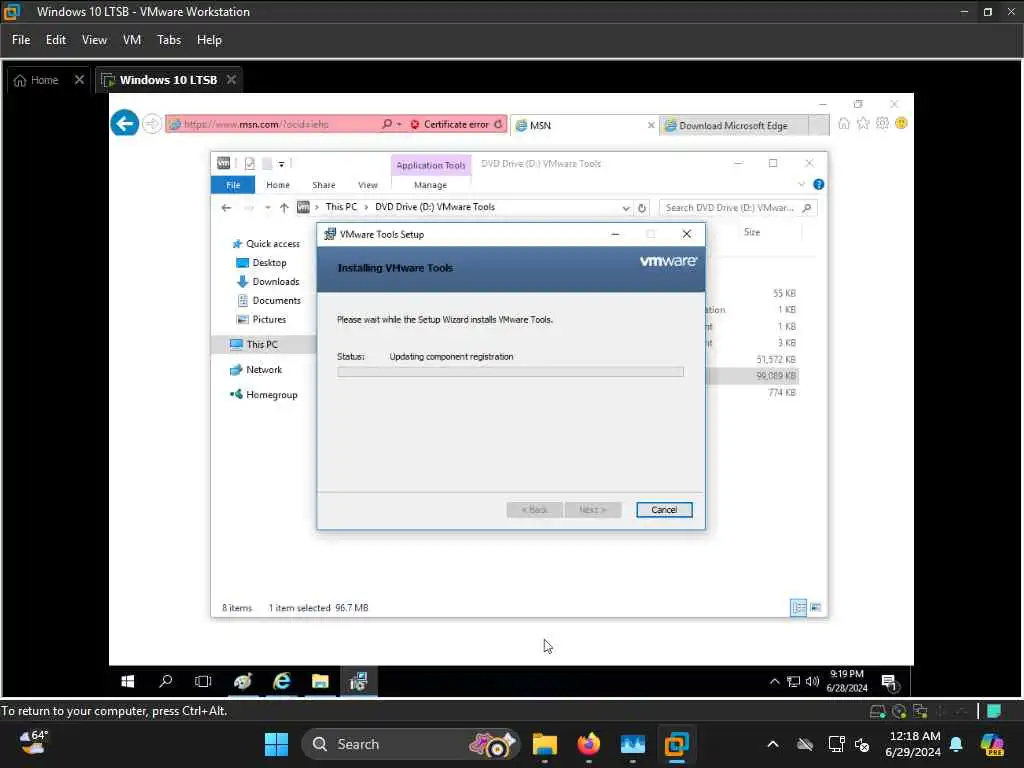1024x768 pixels.
Task: Open the guest Action Center notification icon
Action: tap(890, 682)
